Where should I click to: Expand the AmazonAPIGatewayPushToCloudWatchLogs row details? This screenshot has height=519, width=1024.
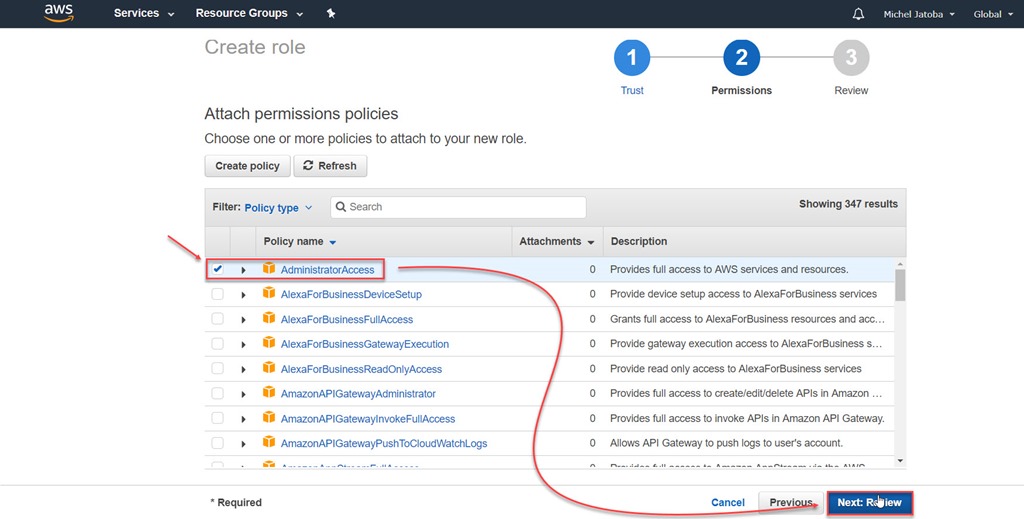click(x=243, y=443)
